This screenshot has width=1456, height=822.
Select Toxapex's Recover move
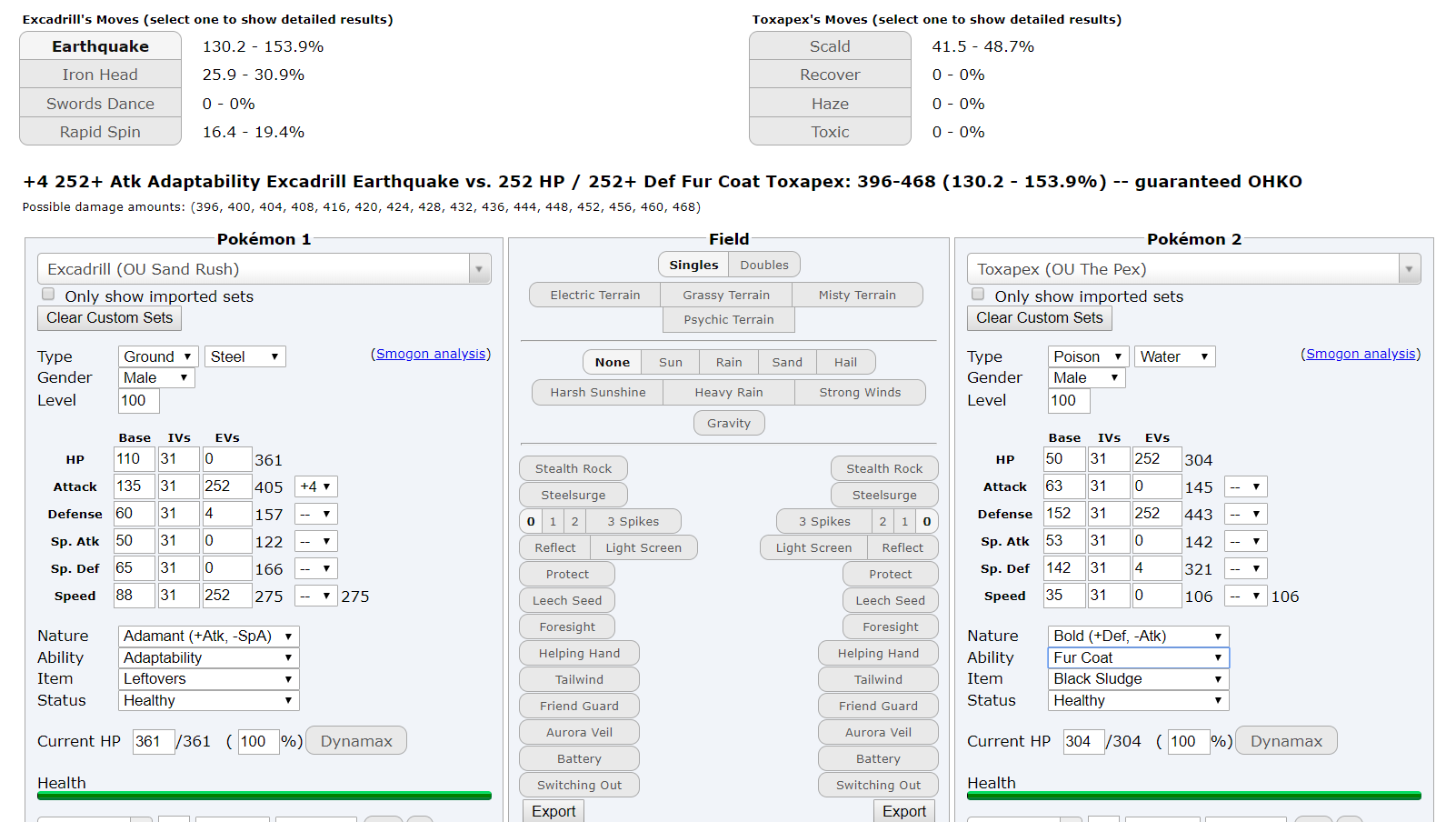click(x=830, y=75)
